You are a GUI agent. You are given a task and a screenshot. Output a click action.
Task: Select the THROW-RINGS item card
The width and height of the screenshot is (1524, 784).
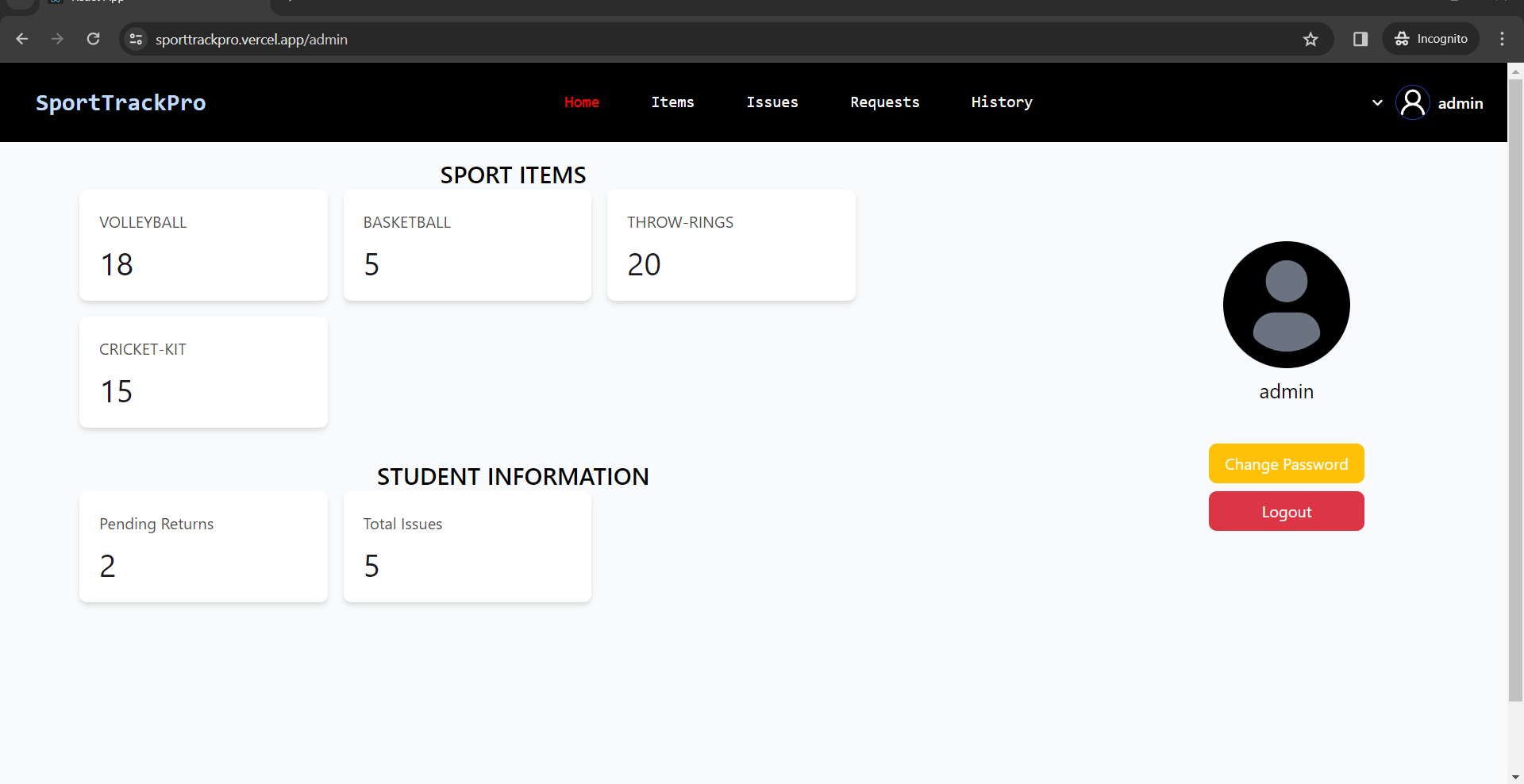731,245
